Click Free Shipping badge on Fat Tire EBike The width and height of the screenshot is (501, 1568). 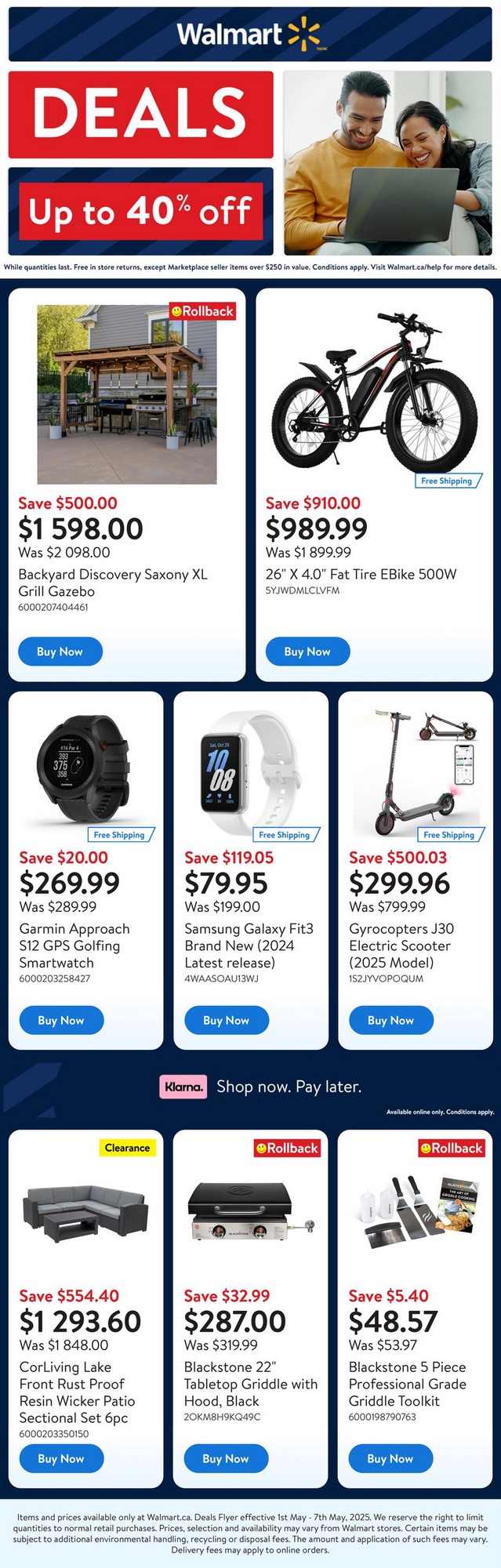point(446,481)
